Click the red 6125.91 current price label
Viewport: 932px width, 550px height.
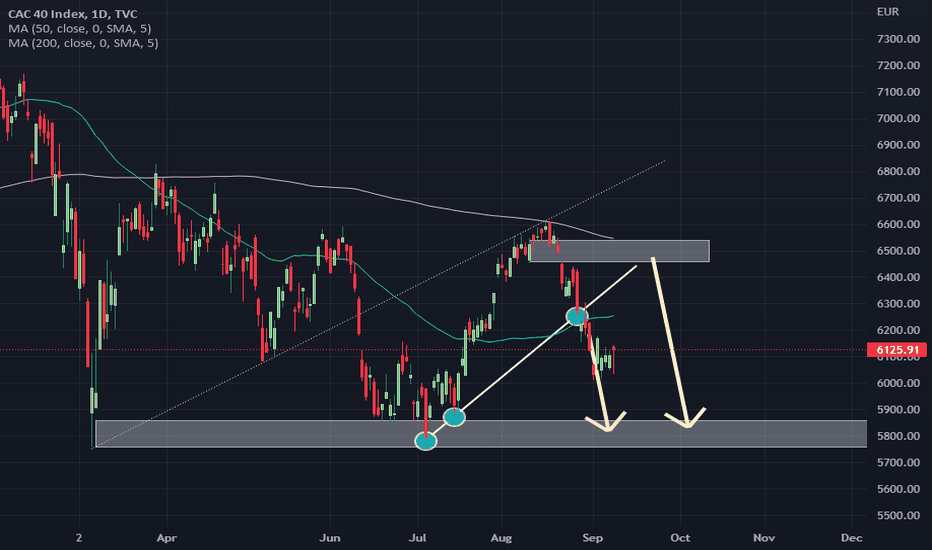(898, 350)
